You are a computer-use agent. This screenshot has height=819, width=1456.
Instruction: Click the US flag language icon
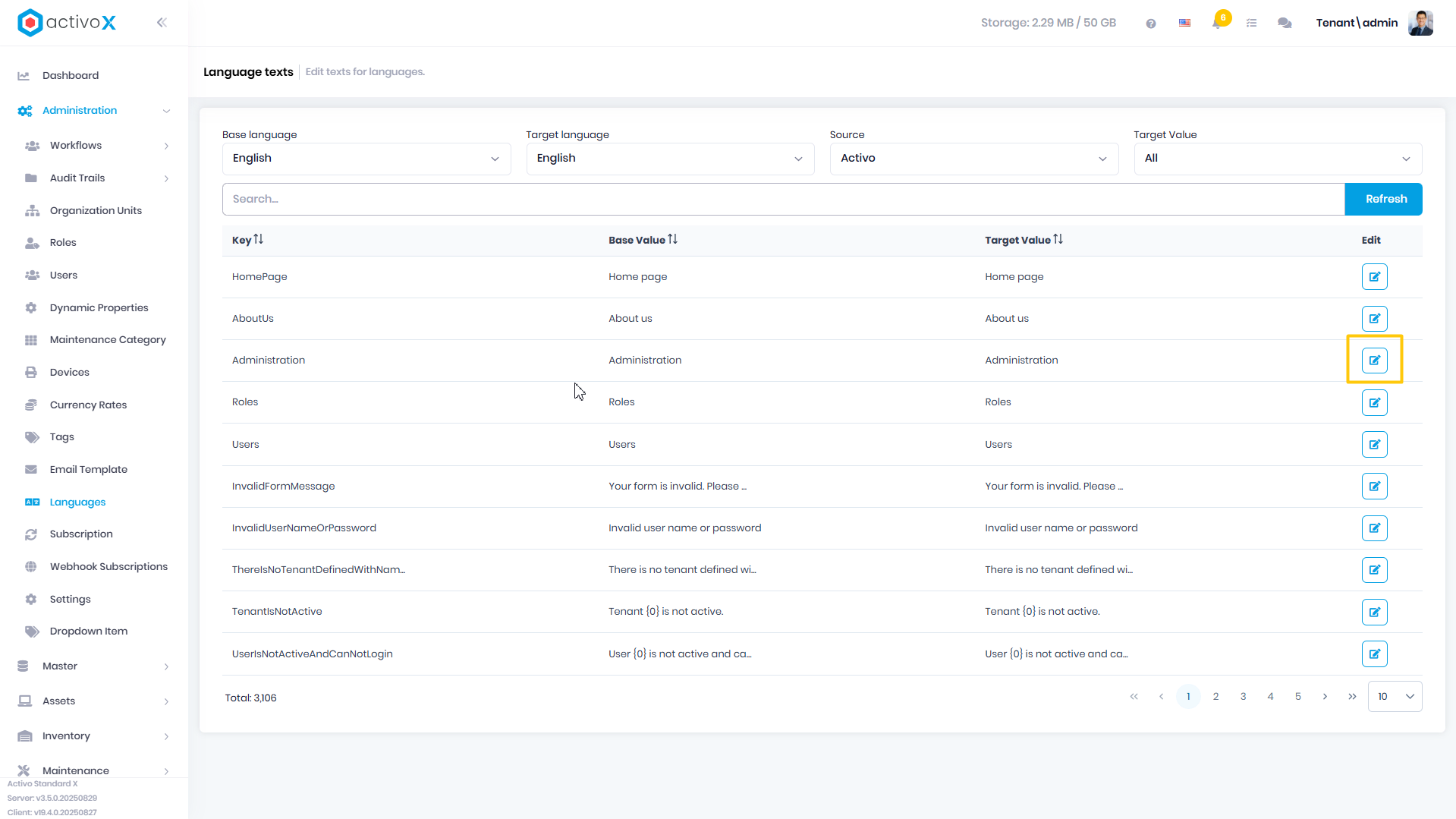coord(1184,24)
